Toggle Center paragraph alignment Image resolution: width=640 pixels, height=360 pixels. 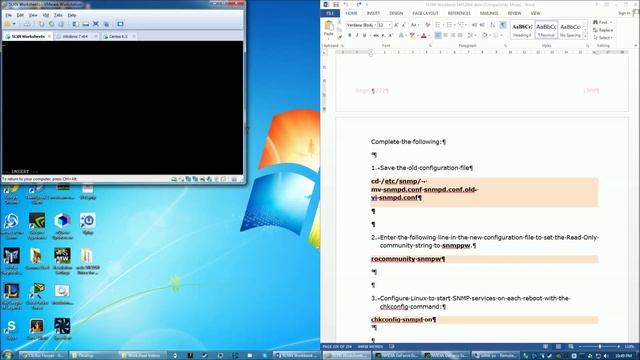click(445, 36)
